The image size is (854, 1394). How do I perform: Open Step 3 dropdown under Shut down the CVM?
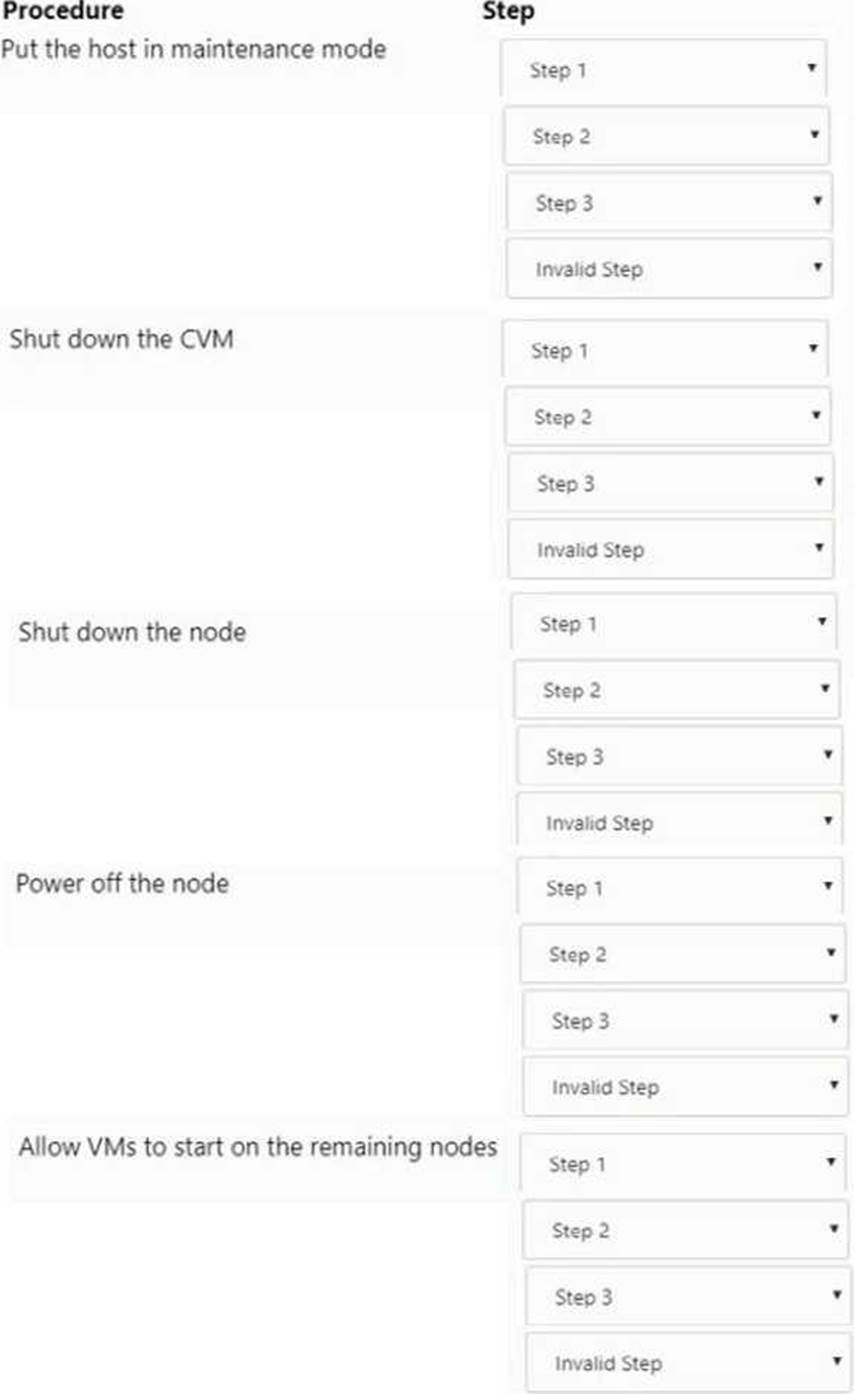[x=670, y=484]
